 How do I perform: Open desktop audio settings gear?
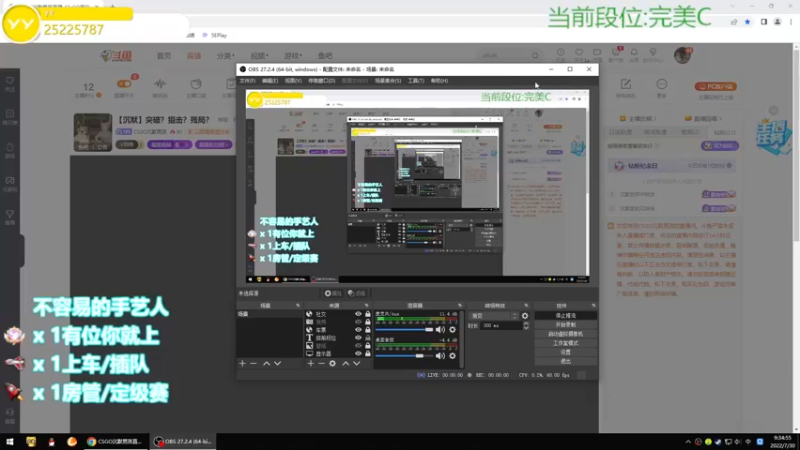452,356
